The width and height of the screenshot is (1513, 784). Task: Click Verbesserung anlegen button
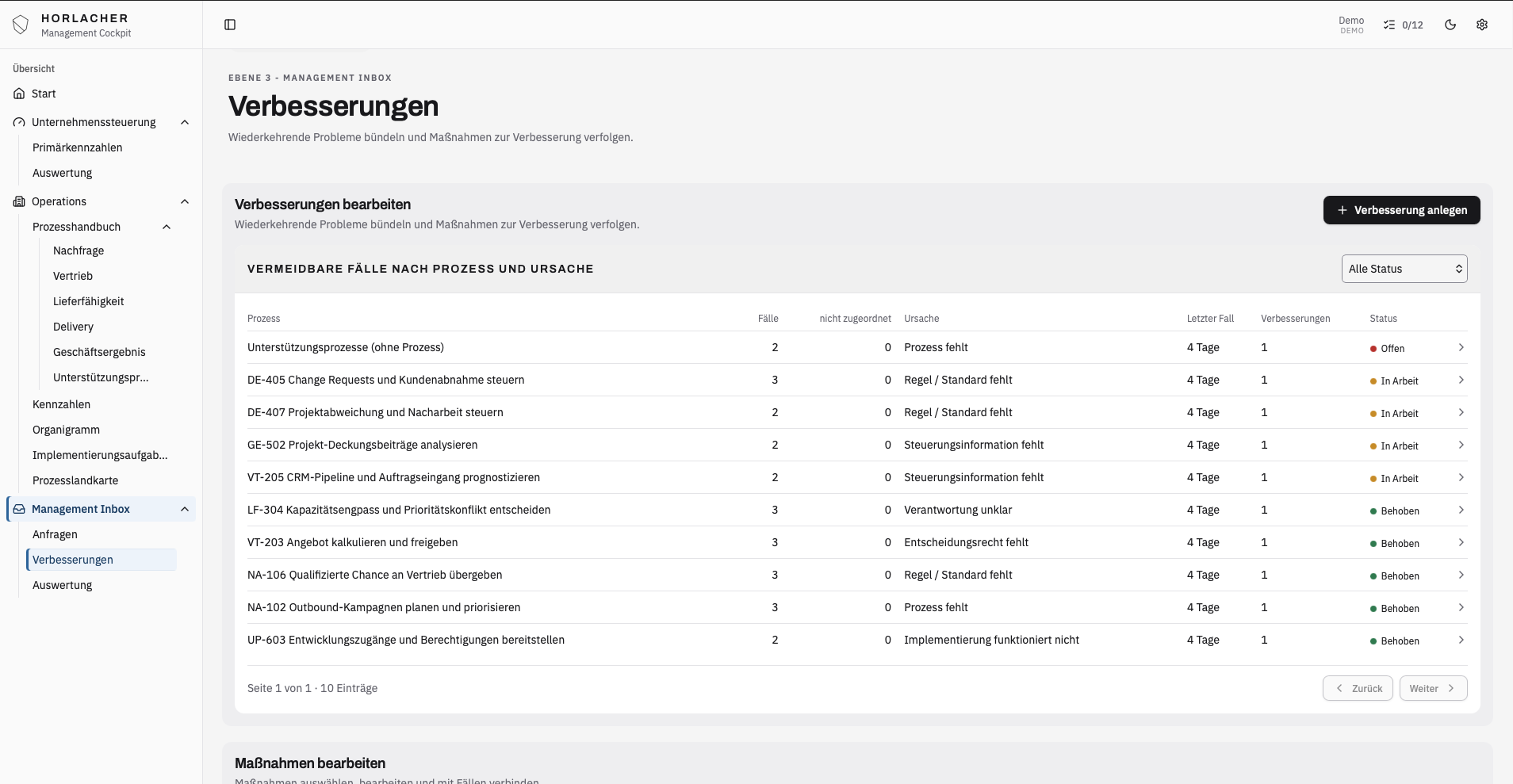1401,210
